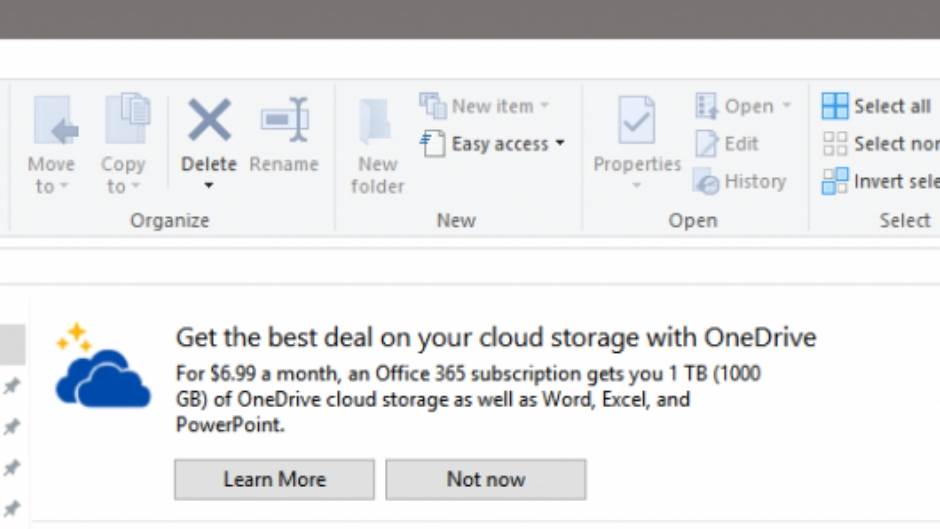
Task: Dismiss OneDrive offer with Not now
Action: [x=486, y=480]
